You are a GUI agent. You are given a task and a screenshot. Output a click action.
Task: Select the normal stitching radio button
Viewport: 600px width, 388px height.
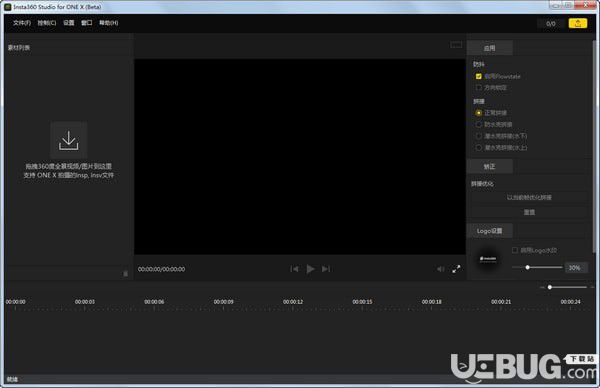[478, 113]
